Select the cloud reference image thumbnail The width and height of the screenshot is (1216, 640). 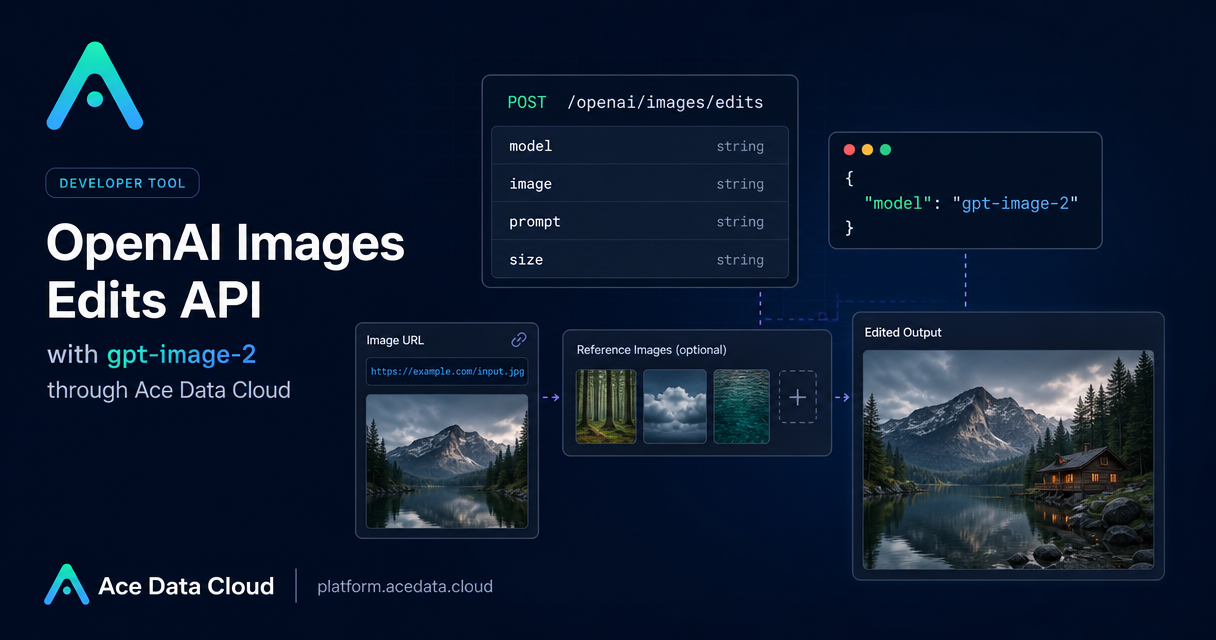675,407
